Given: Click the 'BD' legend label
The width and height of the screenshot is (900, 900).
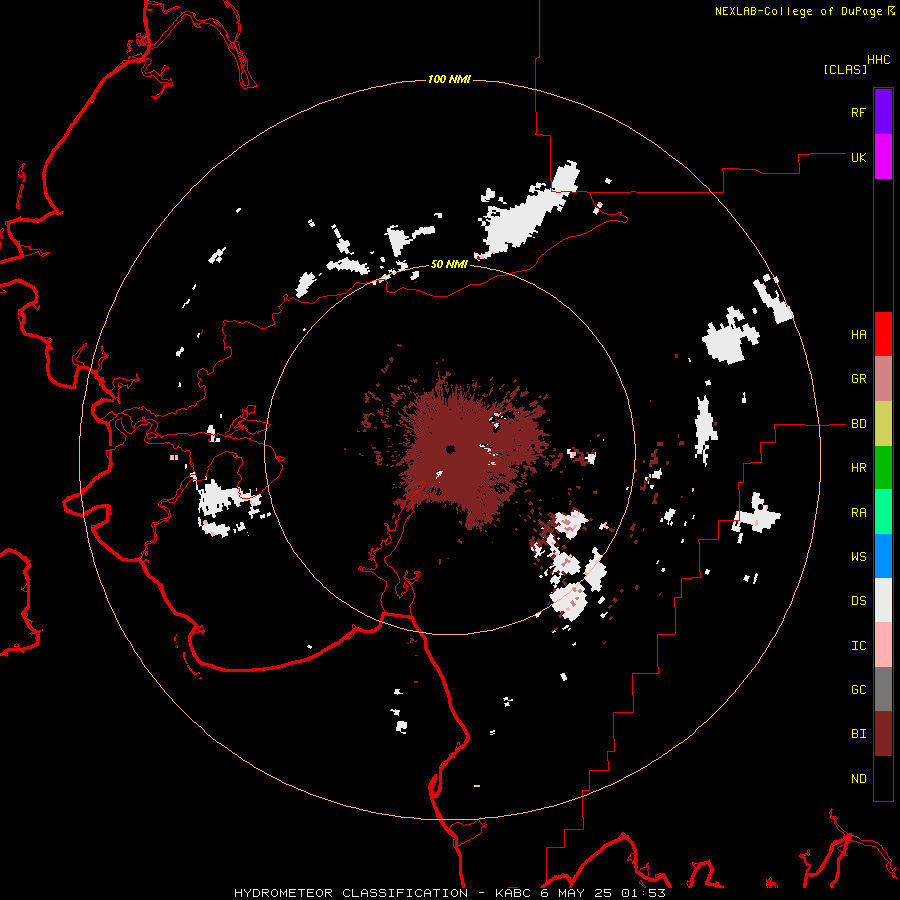Looking at the screenshot, I should (x=858, y=424).
